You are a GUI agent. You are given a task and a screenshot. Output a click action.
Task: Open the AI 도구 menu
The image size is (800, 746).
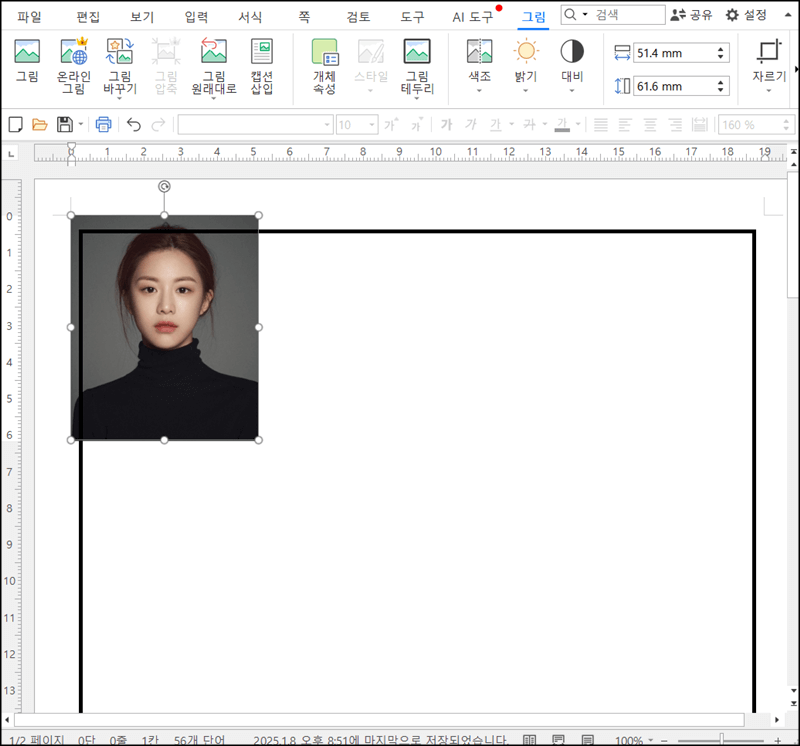point(472,17)
